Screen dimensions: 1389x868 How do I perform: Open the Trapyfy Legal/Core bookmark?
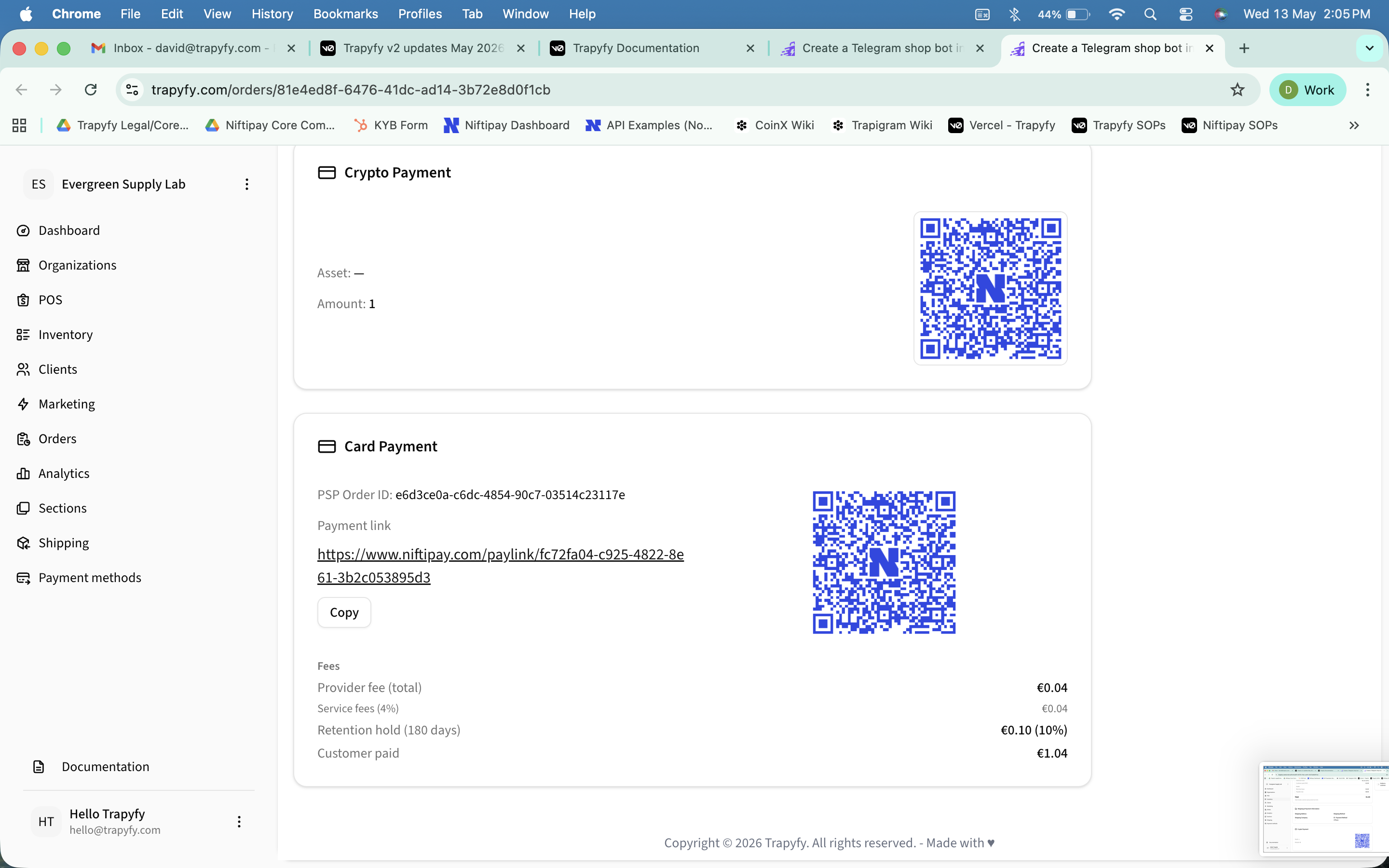point(122,125)
